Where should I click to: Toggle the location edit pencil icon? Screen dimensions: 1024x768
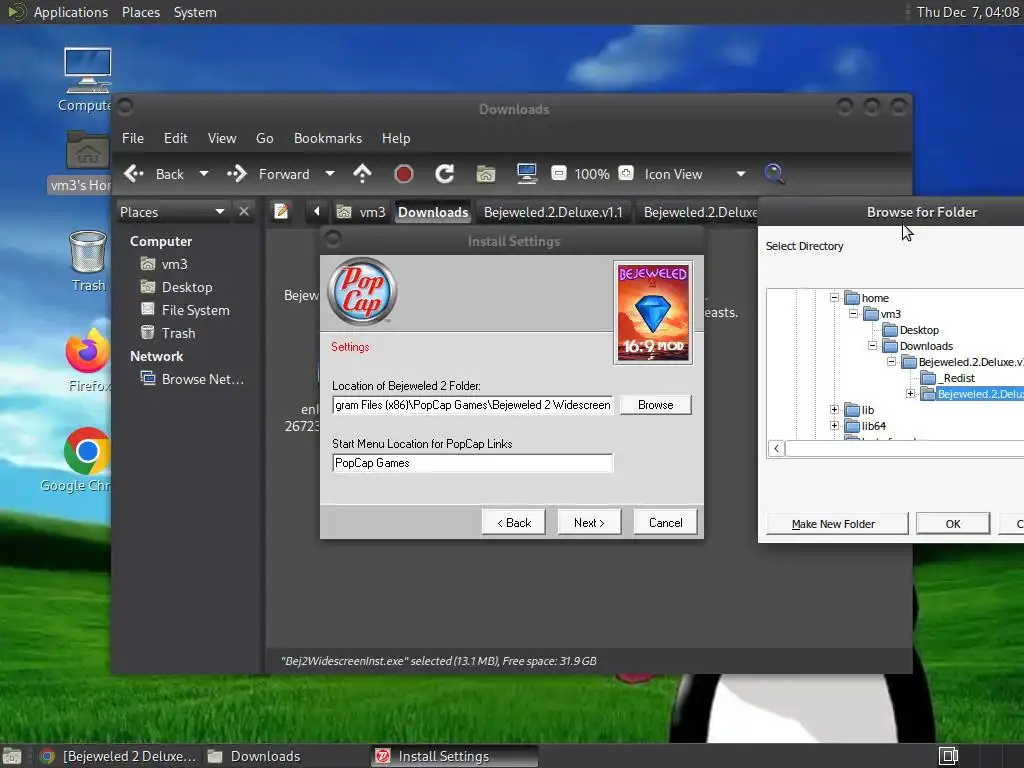(281, 212)
